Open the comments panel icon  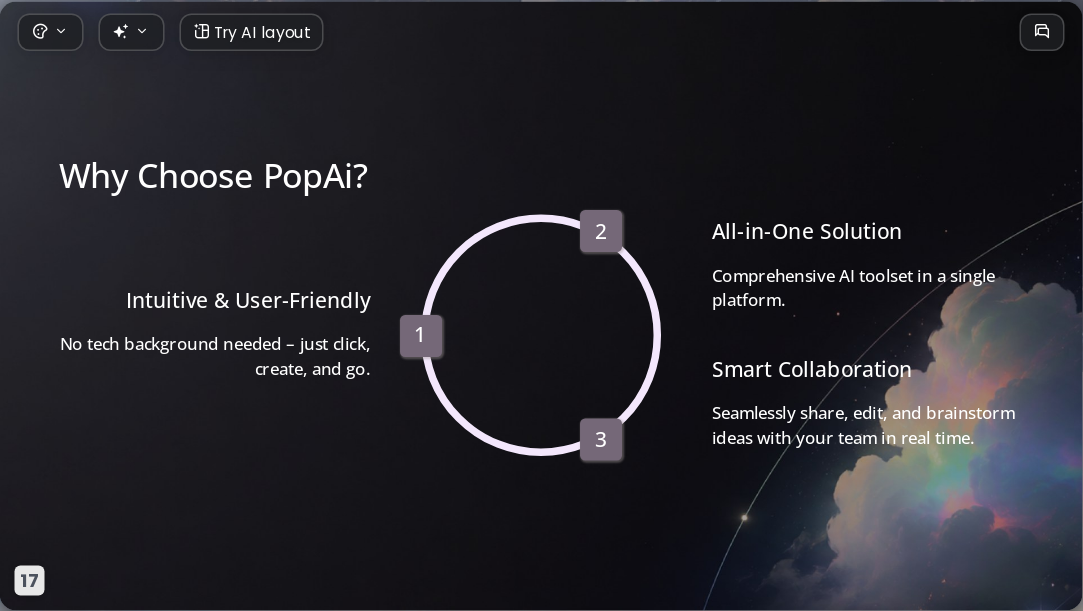[x=1042, y=32]
